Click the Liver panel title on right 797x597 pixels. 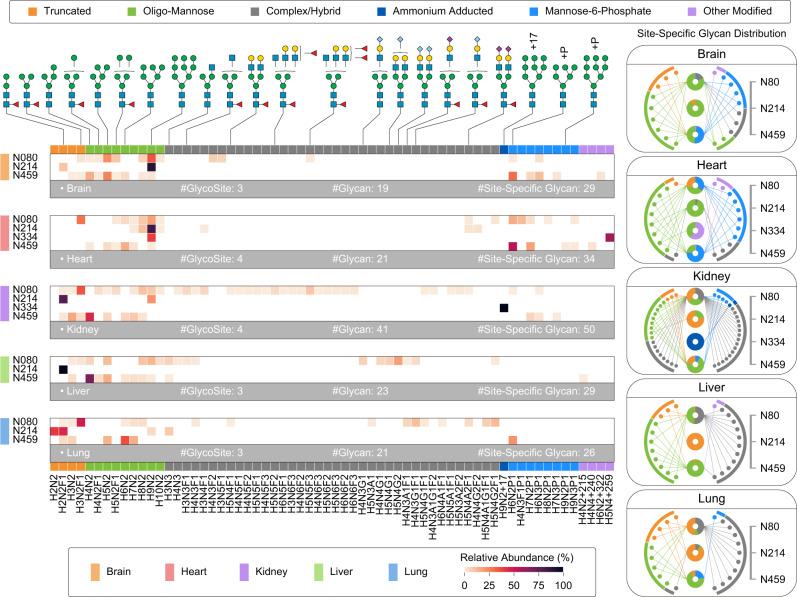(x=711, y=388)
